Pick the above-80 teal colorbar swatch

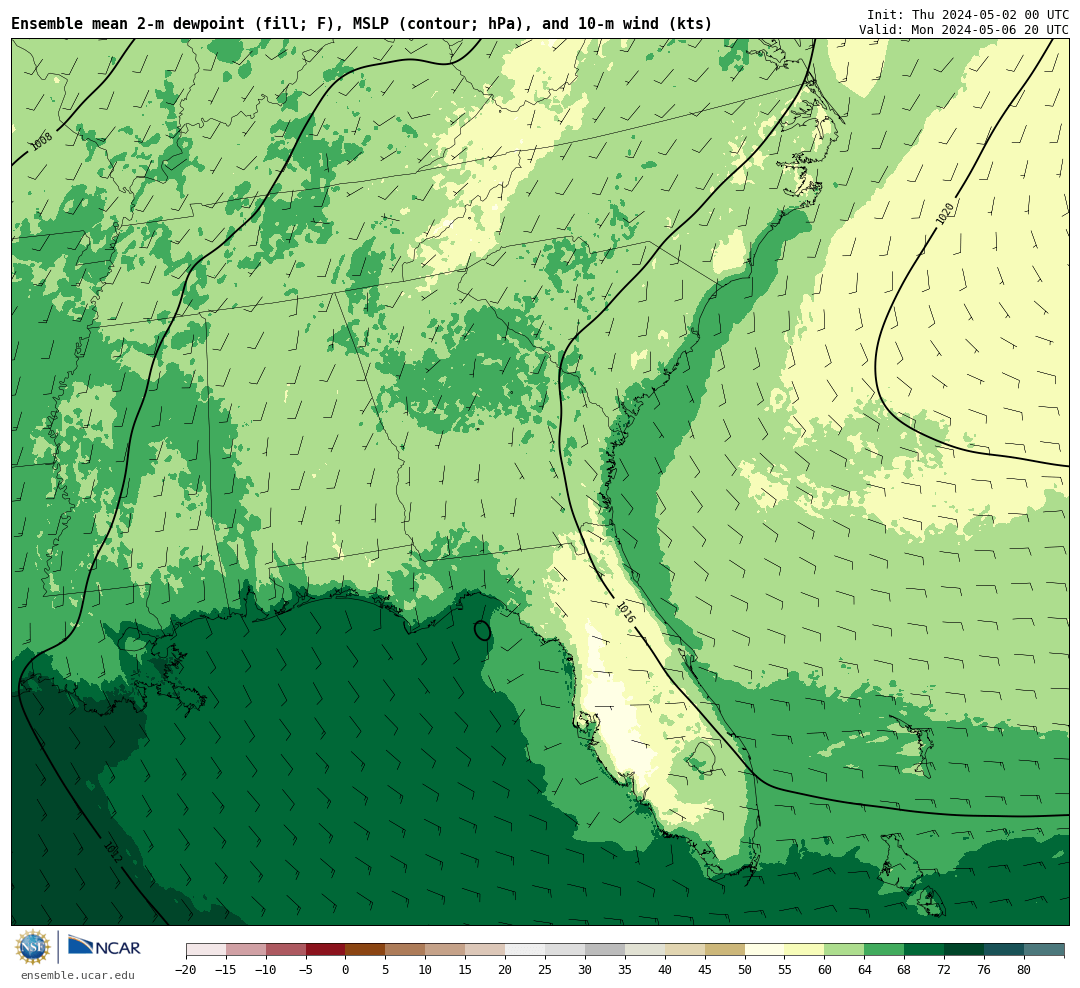tap(1045, 950)
